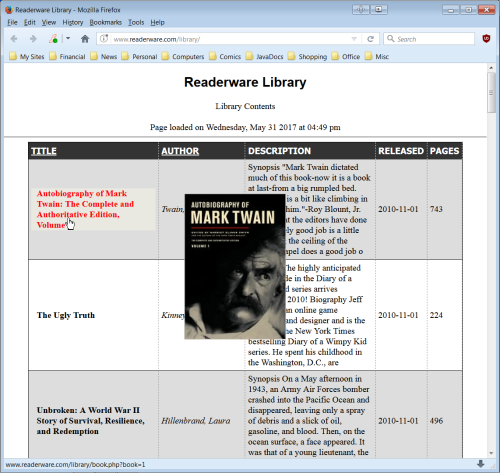The height and width of the screenshot is (473, 500).
Task: Open the Edit menu
Action: point(30,22)
